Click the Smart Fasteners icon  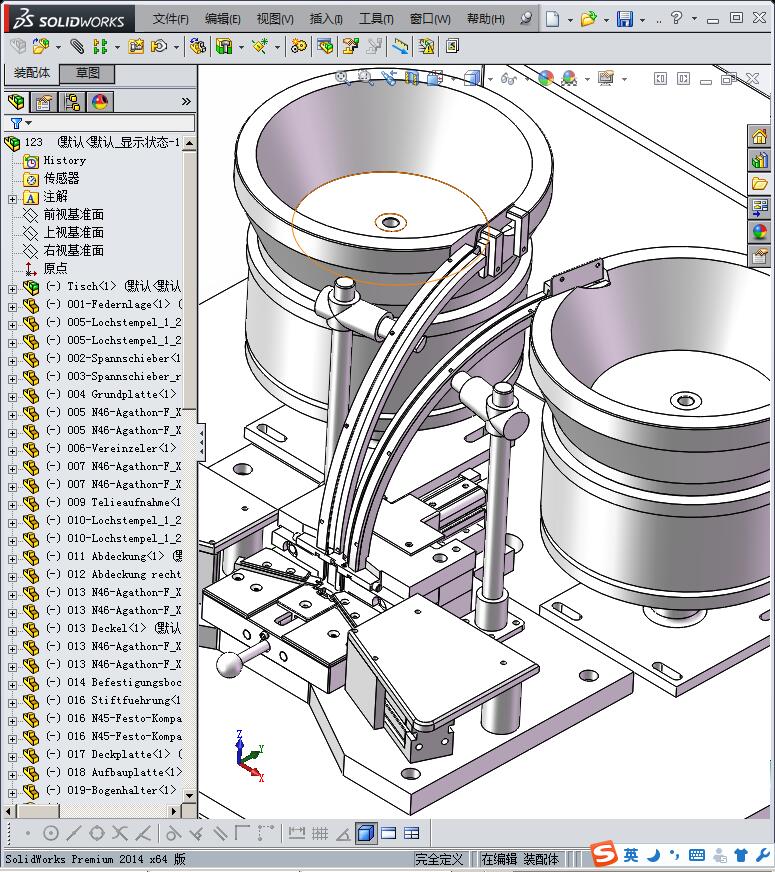(x=136, y=46)
